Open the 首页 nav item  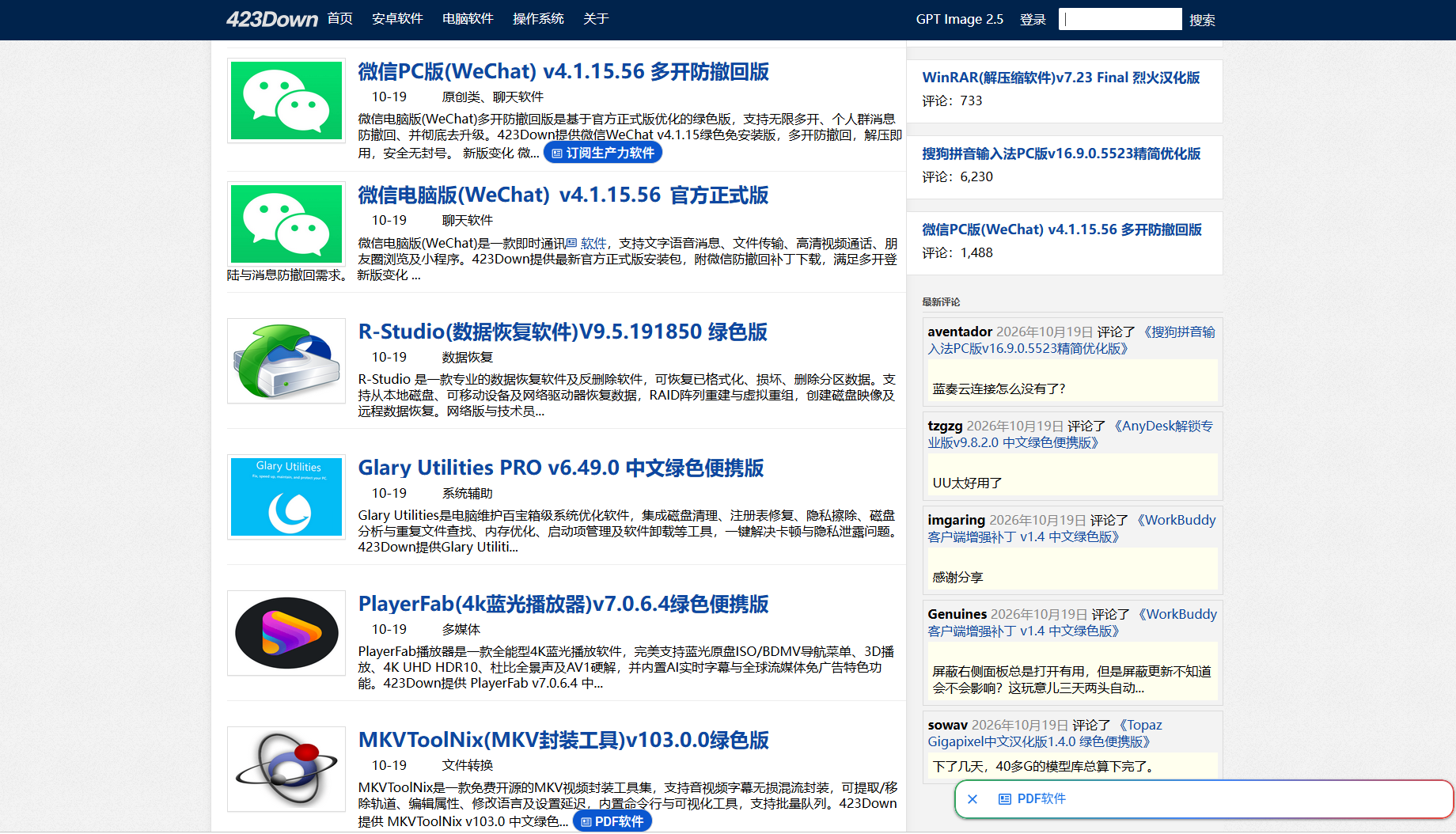click(340, 19)
